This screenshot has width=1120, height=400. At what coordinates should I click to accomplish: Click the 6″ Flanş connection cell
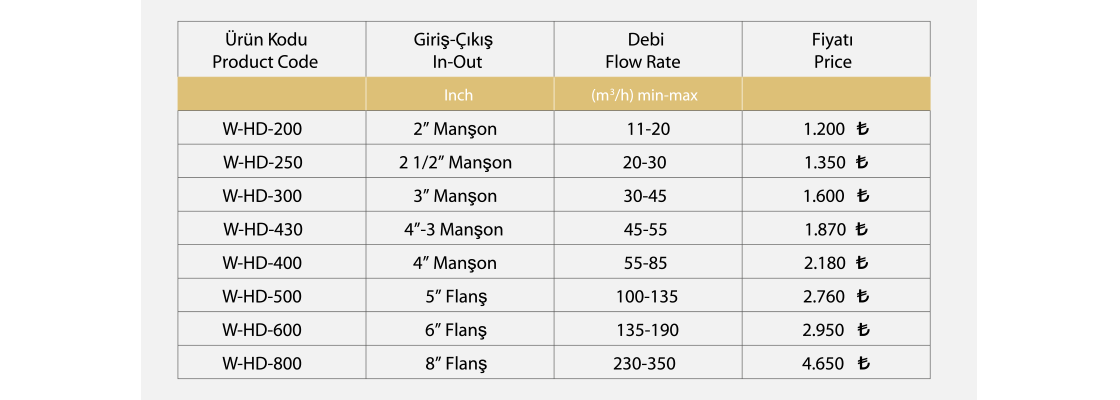(x=455, y=330)
